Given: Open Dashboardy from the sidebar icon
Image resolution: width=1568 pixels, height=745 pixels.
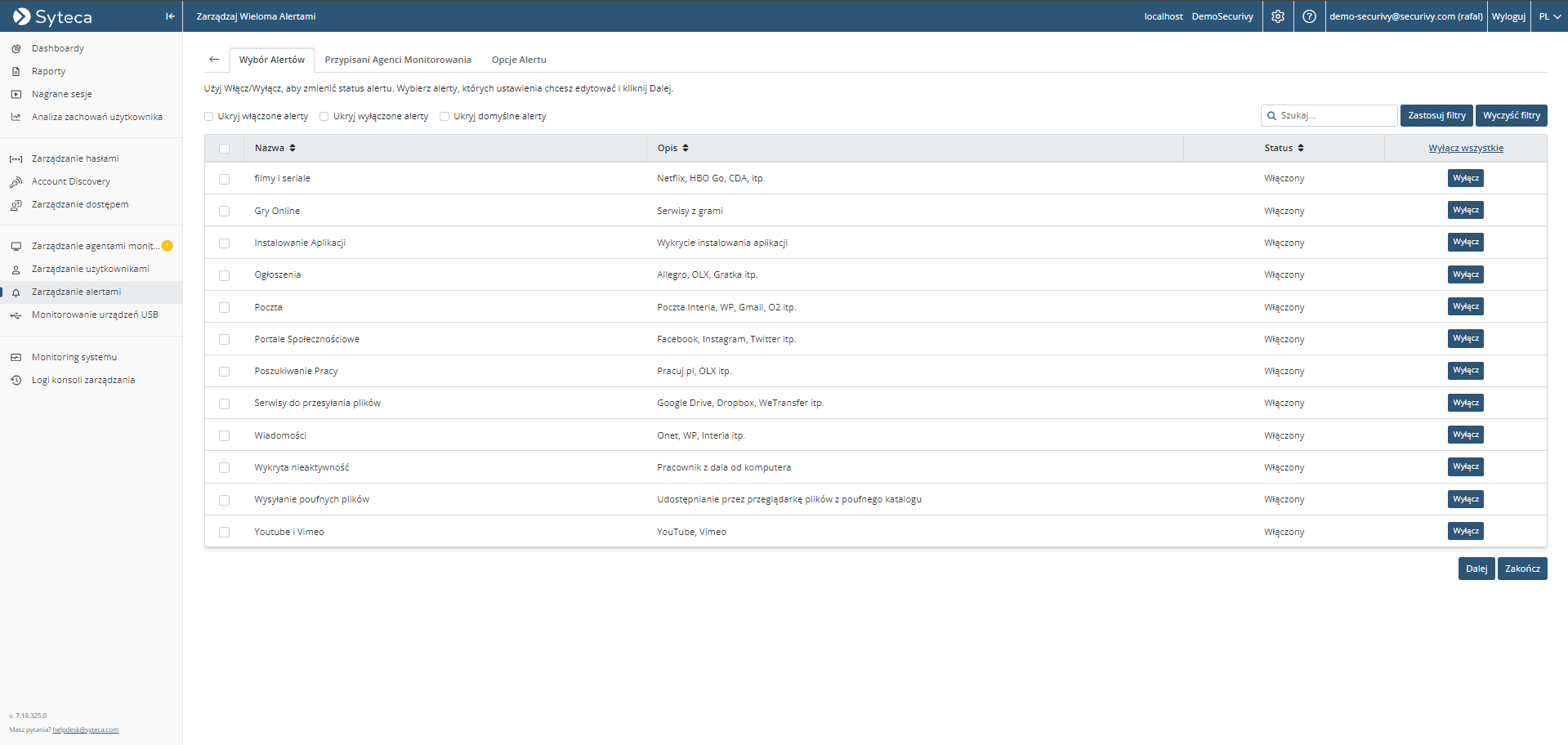Looking at the screenshot, I should pyautogui.click(x=16, y=49).
